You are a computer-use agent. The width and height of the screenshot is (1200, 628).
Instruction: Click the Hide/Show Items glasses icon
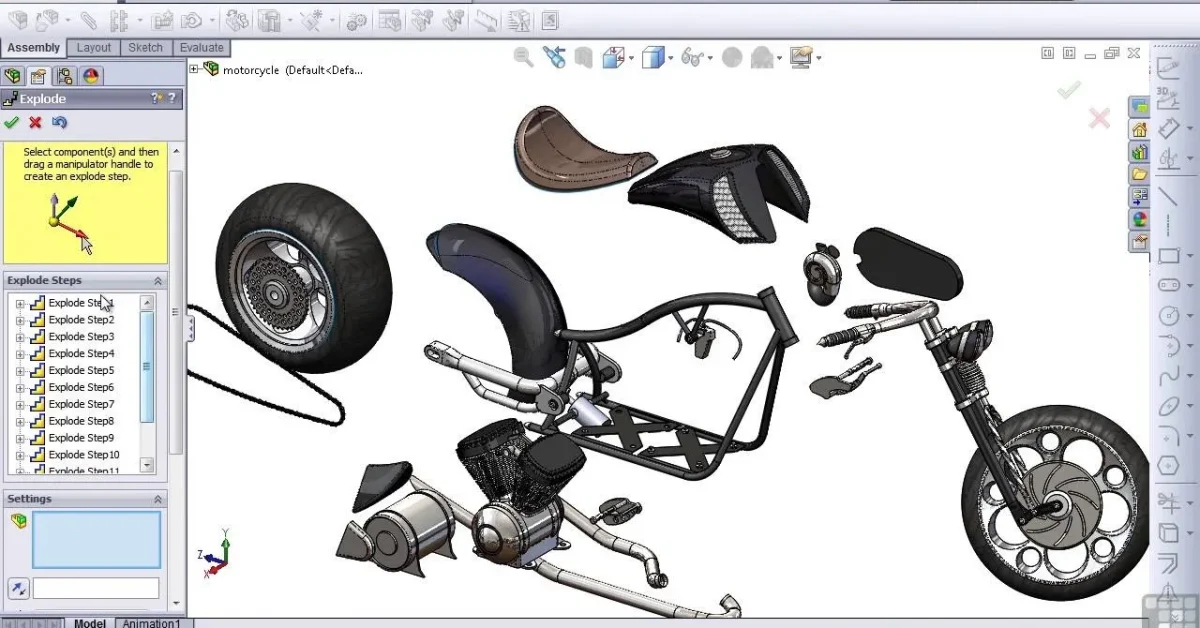point(691,58)
